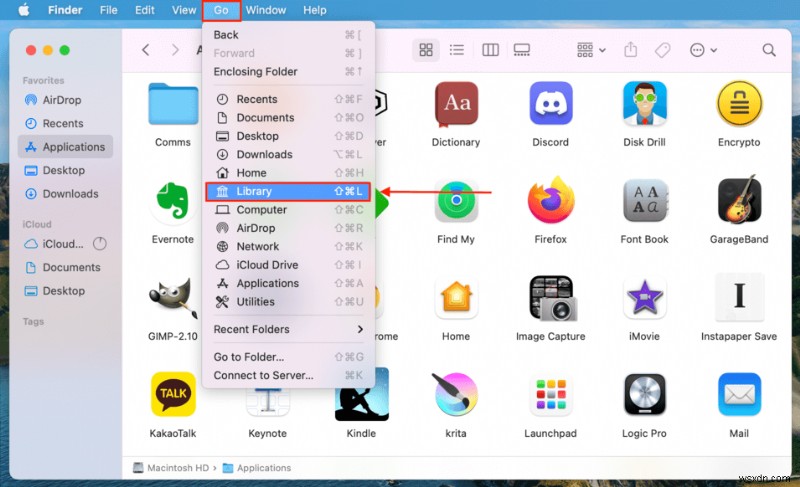Image resolution: width=800 pixels, height=487 pixels.
Task: Open the Evernote elephant icon
Action: coord(173,202)
